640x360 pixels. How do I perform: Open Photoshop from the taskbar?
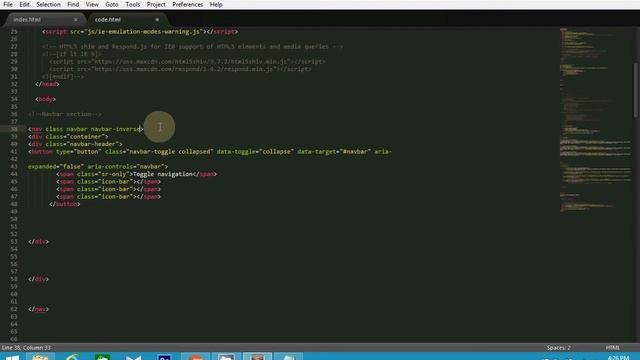click(x=164, y=357)
